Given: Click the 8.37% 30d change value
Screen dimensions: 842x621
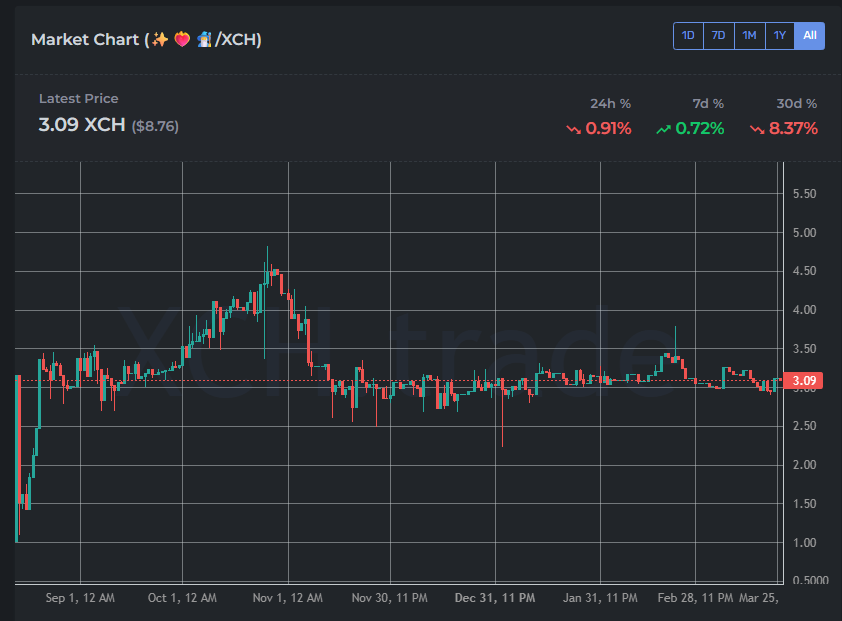Looking at the screenshot, I should coord(793,128).
